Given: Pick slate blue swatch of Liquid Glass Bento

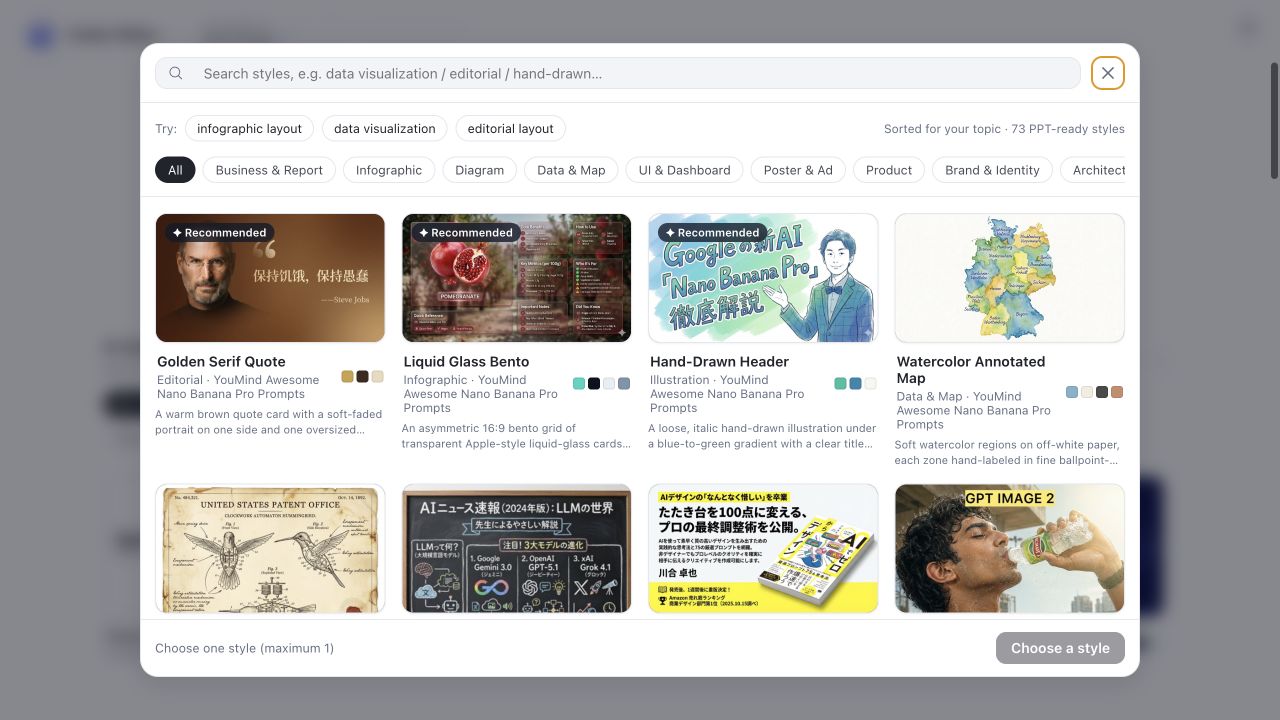Looking at the screenshot, I should [x=624, y=383].
